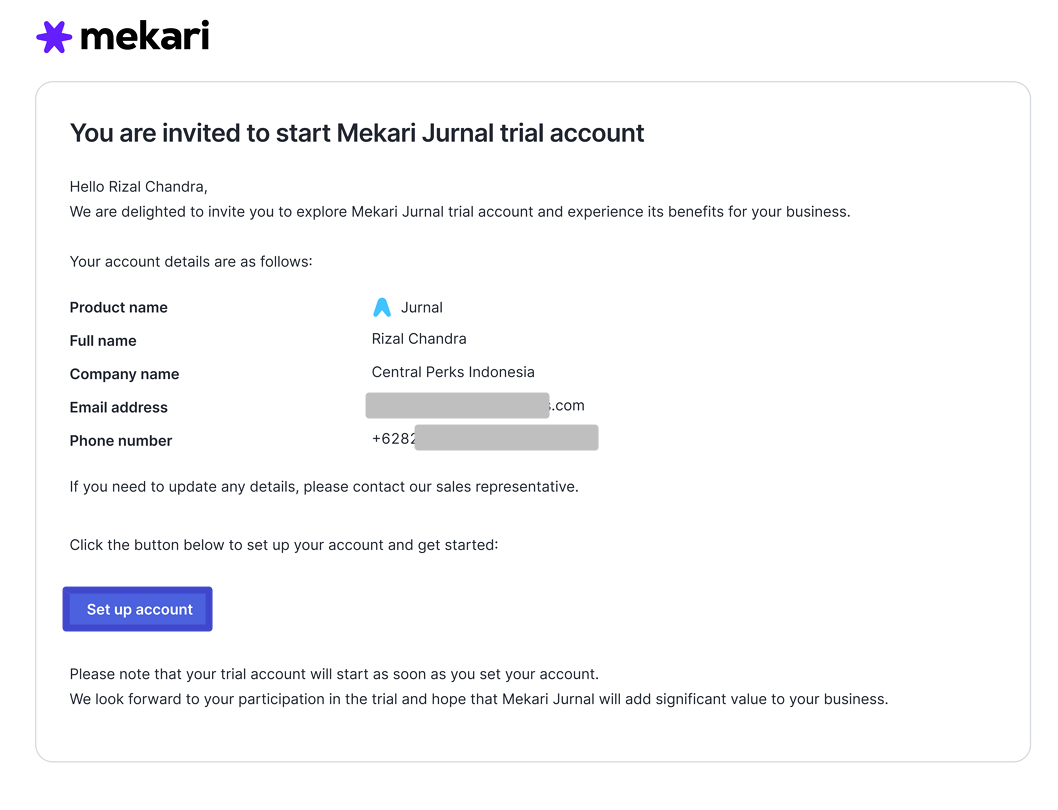Click the Jurnal product icon
The height and width of the screenshot is (810, 1058).
click(382, 307)
